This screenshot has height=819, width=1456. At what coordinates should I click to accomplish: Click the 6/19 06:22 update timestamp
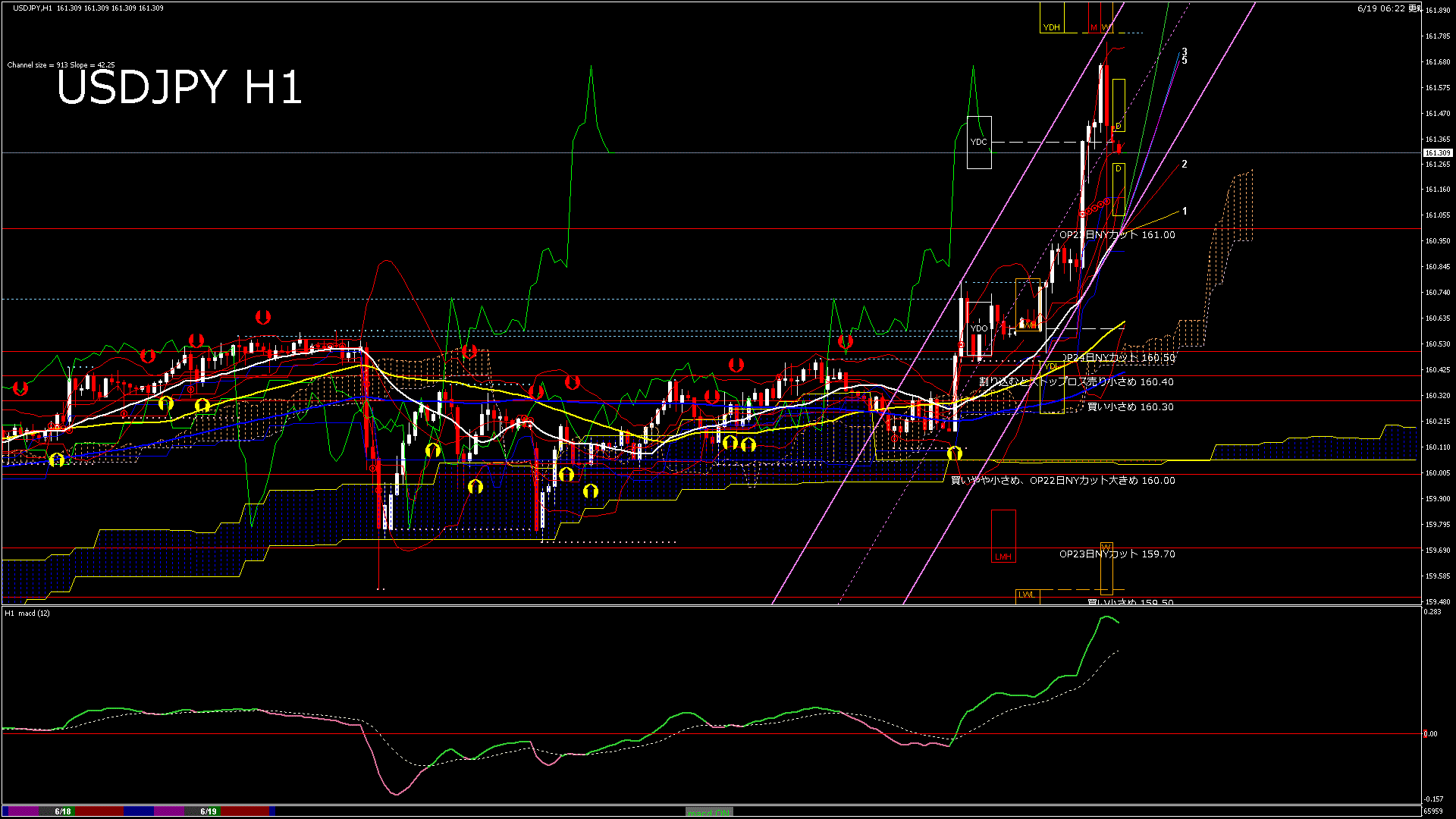(1389, 8)
